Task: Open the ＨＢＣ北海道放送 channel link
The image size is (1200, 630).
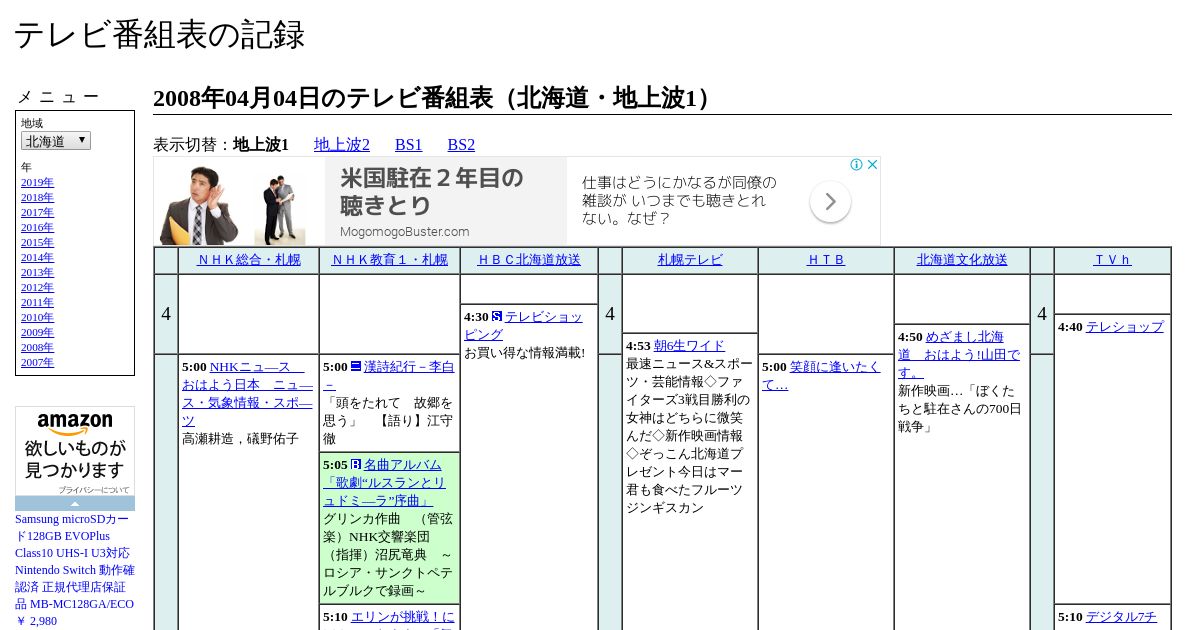Action: click(x=529, y=260)
